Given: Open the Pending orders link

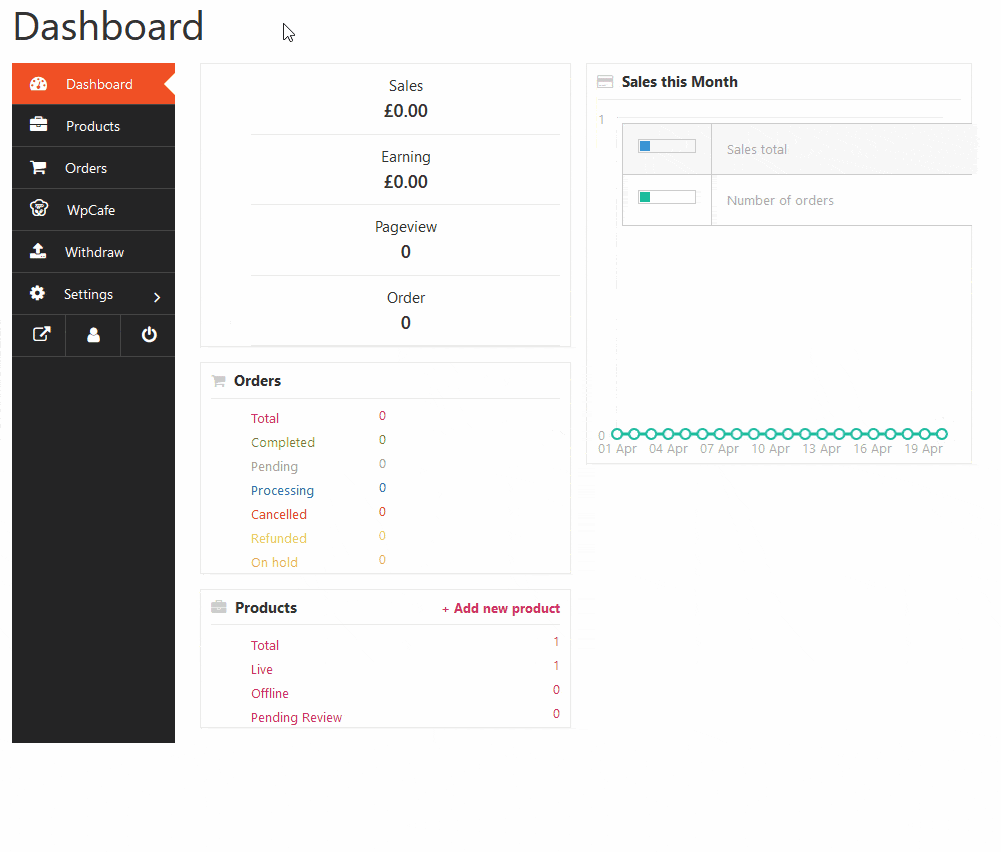Looking at the screenshot, I should click(x=275, y=467).
